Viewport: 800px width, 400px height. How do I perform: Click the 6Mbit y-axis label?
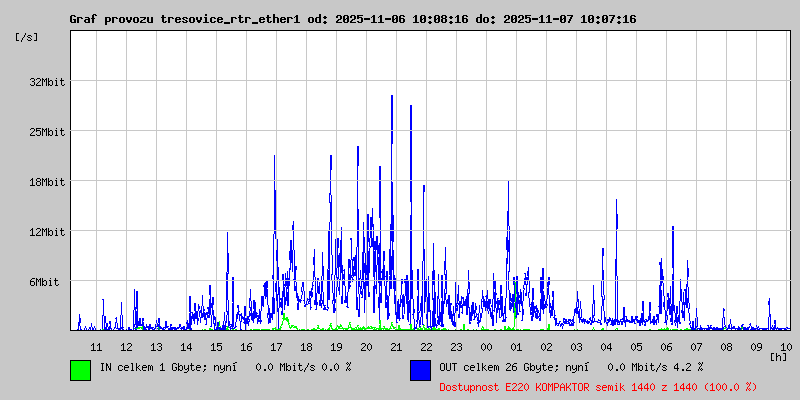(x=44, y=282)
